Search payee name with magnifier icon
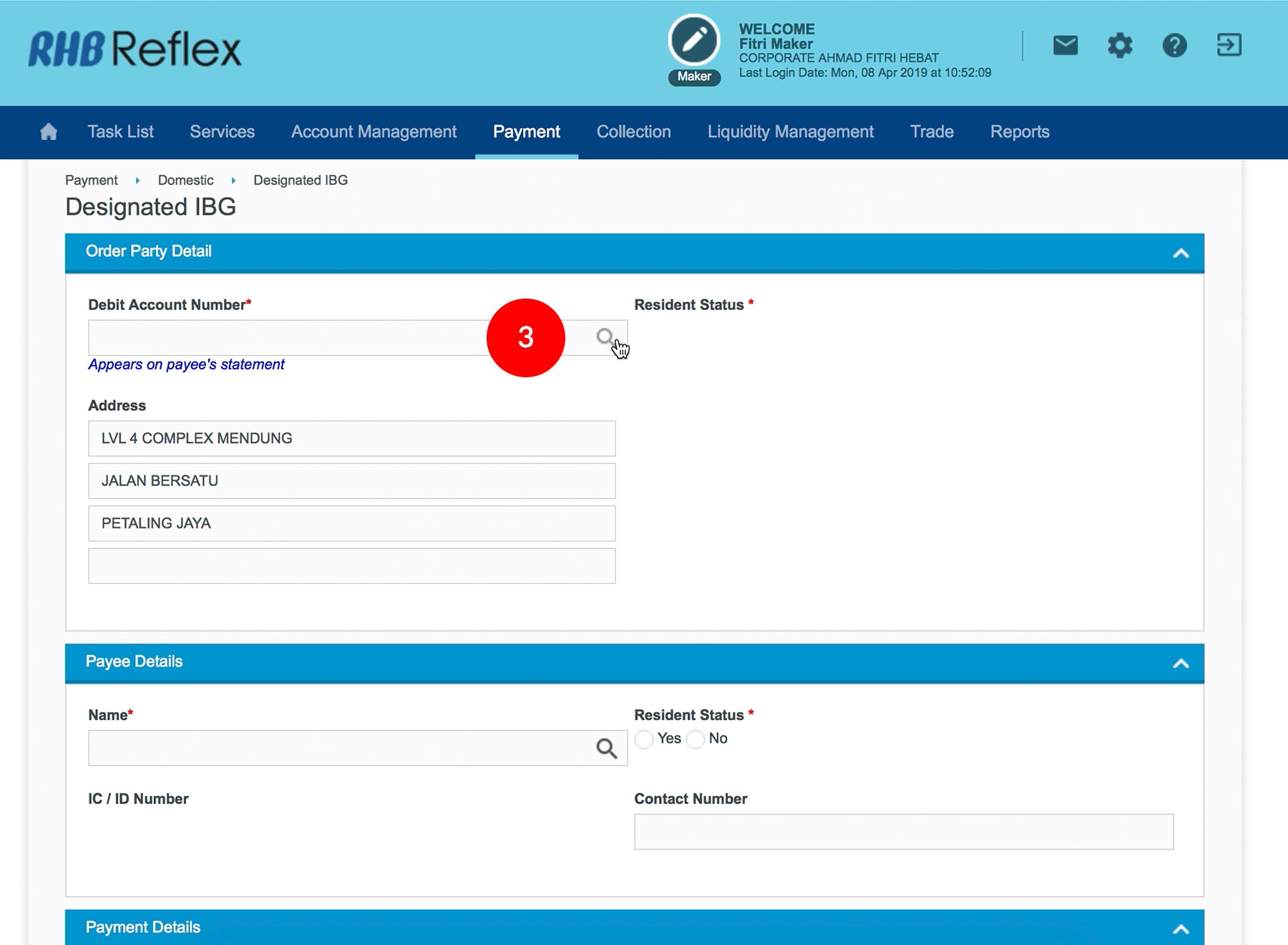 (x=606, y=748)
